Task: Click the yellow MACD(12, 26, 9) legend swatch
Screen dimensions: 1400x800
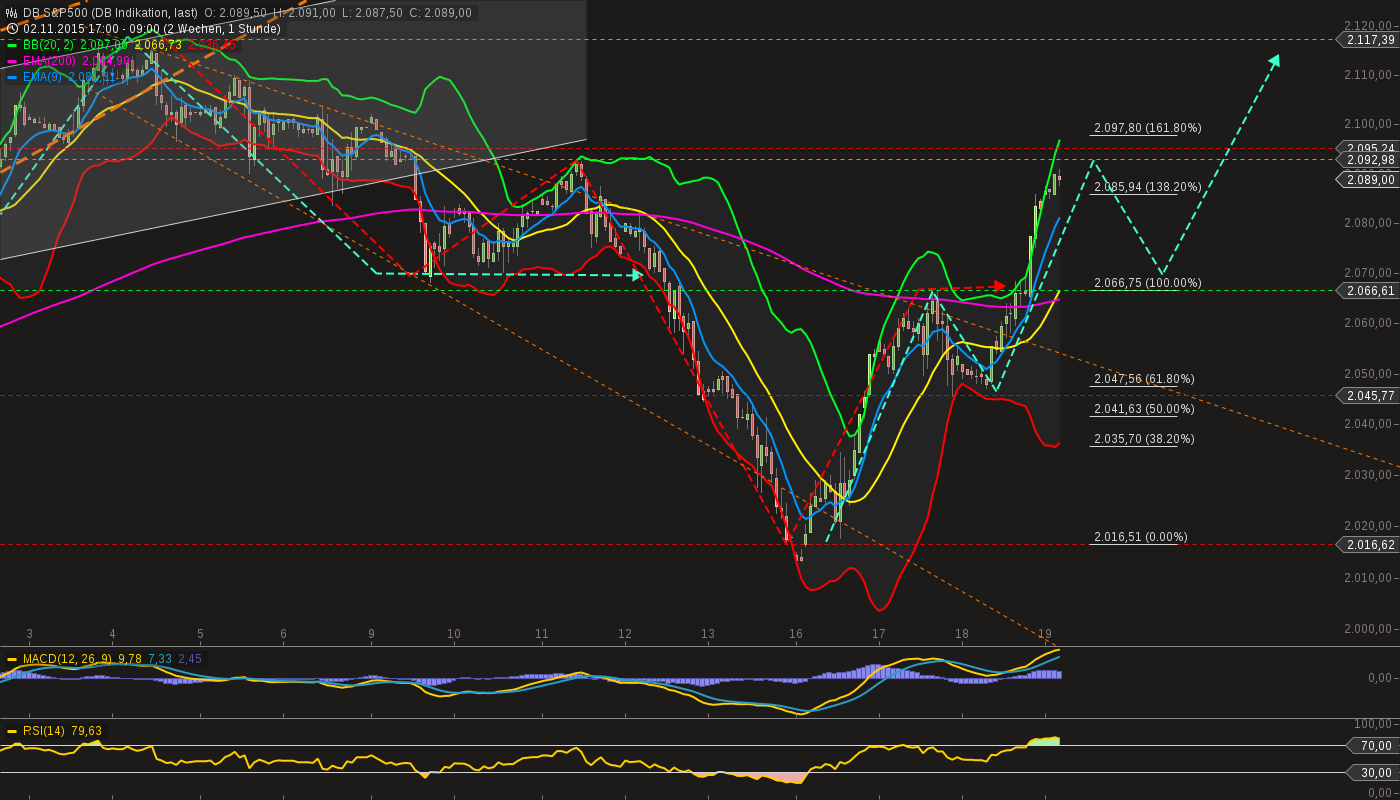Action: (x=12, y=659)
